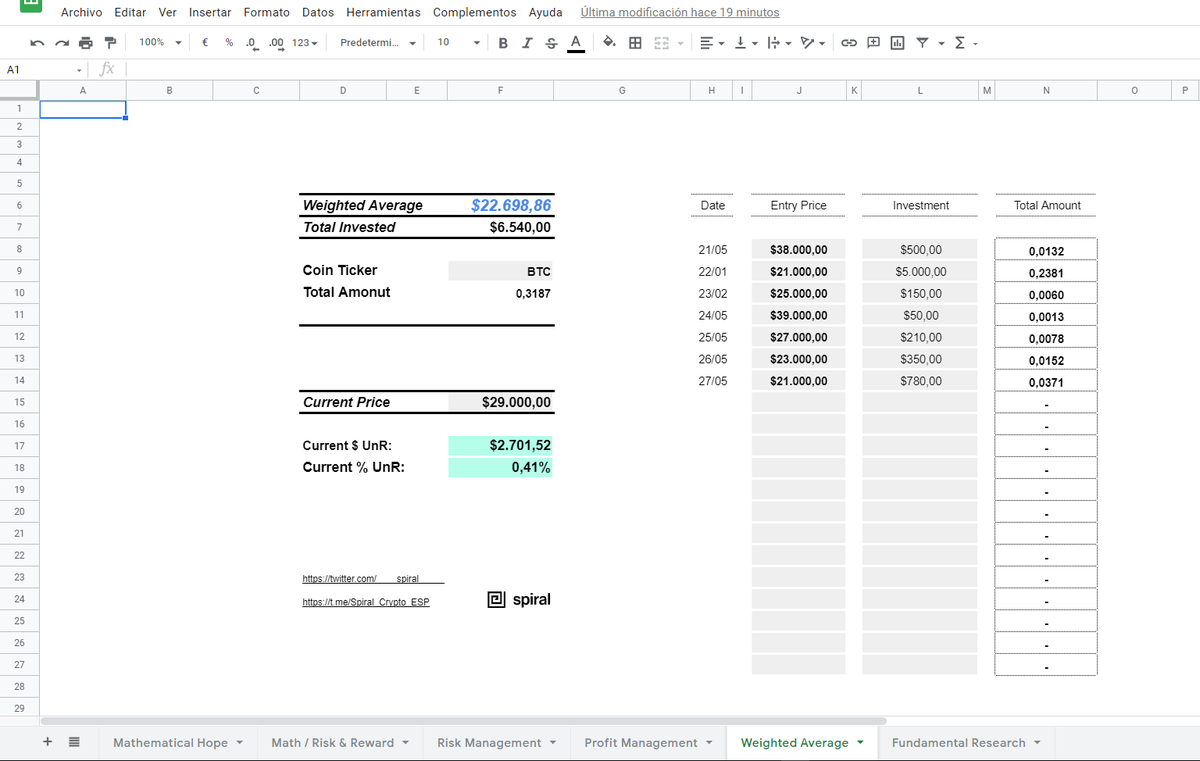Format selection as euro currency
The image size is (1200, 761).
pyautogui.click(x=204, y=43)
